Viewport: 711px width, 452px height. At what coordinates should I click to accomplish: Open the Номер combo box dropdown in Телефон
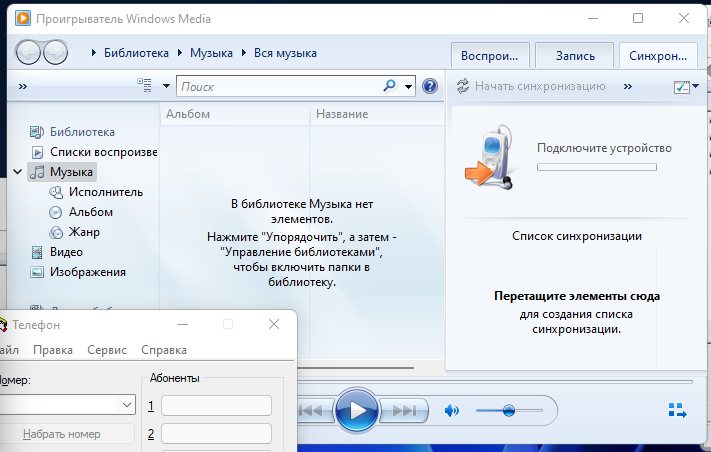[127, 404]
